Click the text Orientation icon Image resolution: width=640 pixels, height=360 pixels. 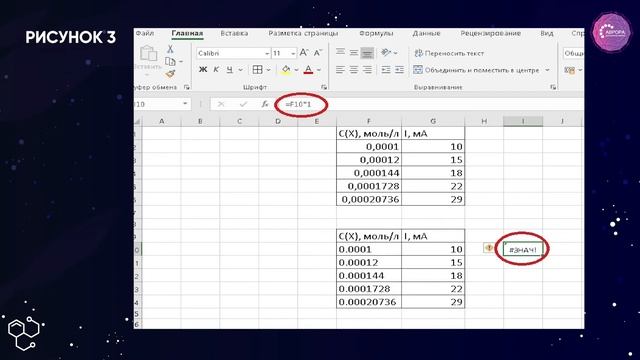pyautogui.click(x=386, y=52)
